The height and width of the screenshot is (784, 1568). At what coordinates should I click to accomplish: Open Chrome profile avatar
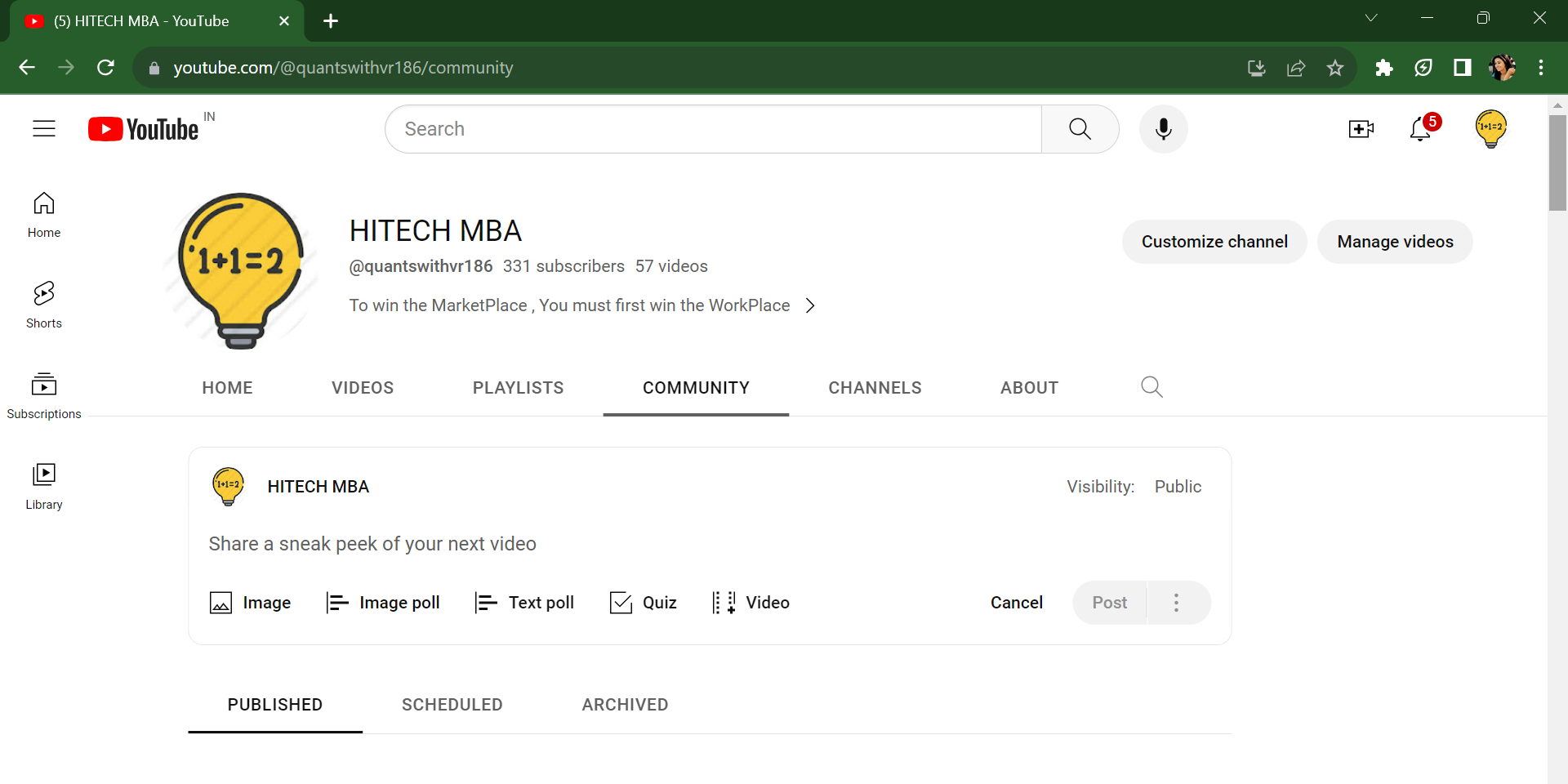coord(1502,68)
